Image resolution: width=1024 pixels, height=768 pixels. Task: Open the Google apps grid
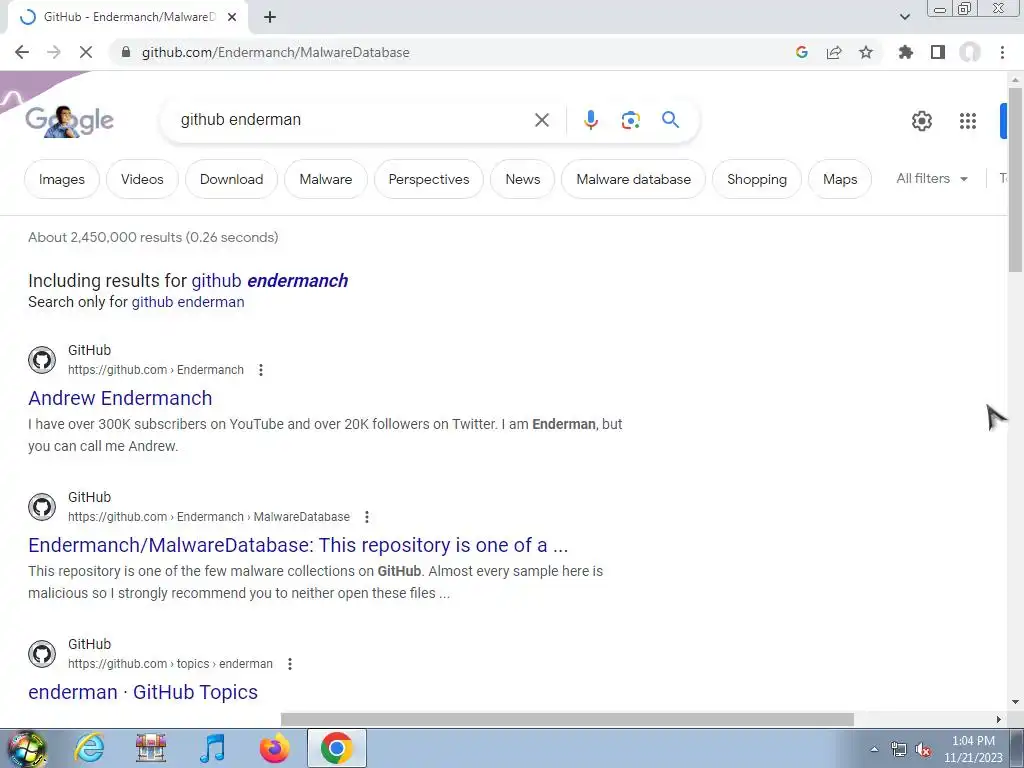(x=968, y=121)
